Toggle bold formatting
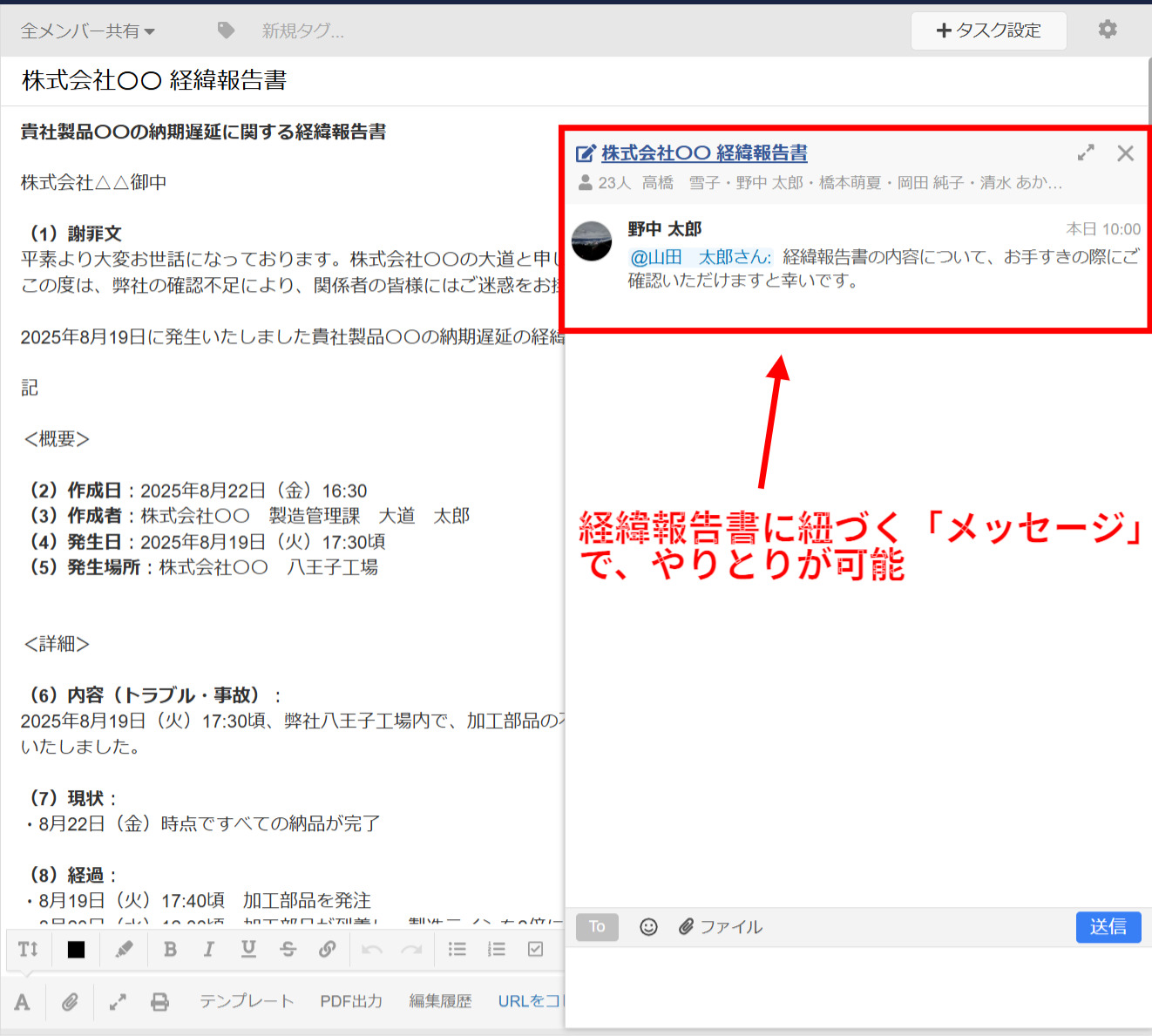The image size is (1152, 1036). point(170,949)
